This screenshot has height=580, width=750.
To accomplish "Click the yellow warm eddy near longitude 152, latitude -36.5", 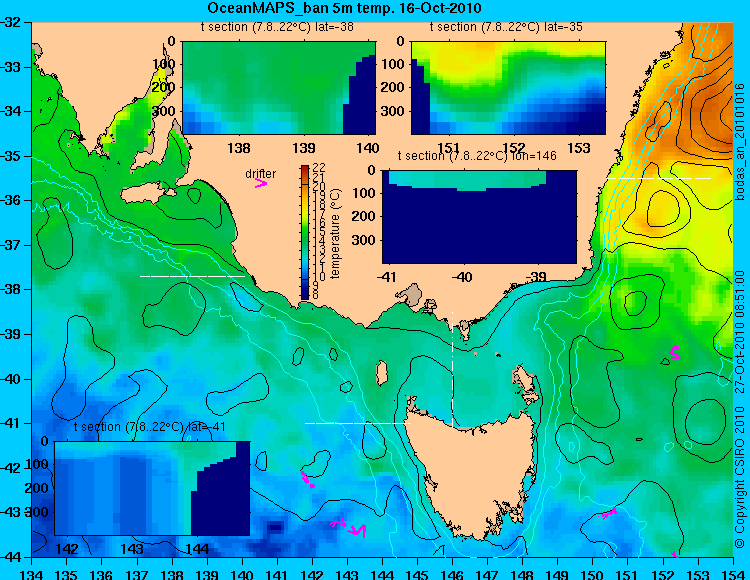I will [662, 210].
